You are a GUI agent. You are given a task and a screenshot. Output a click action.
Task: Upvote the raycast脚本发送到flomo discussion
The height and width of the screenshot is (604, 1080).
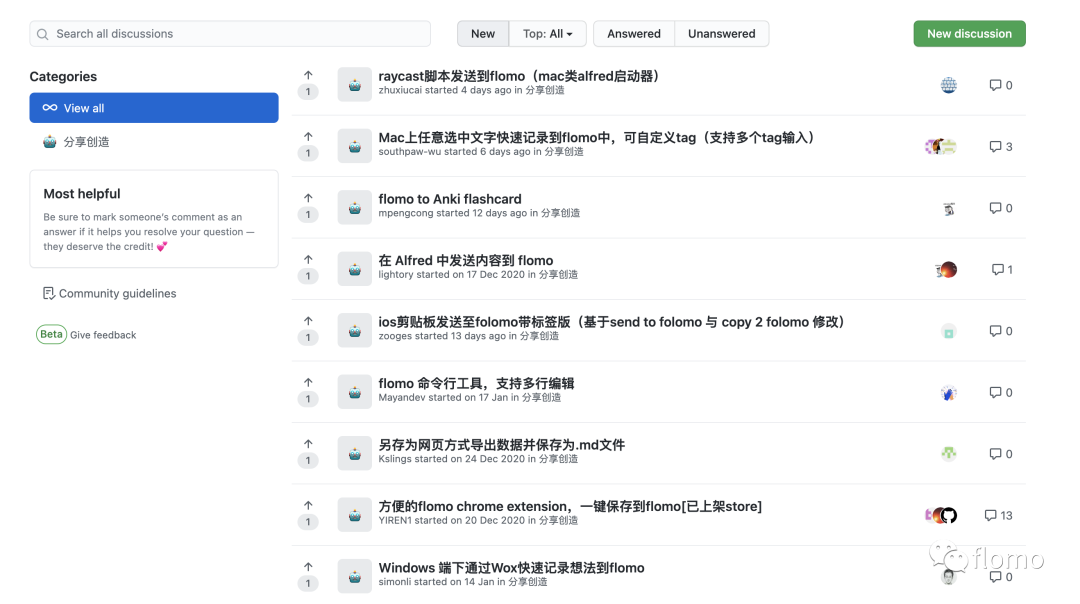point(308,75)
